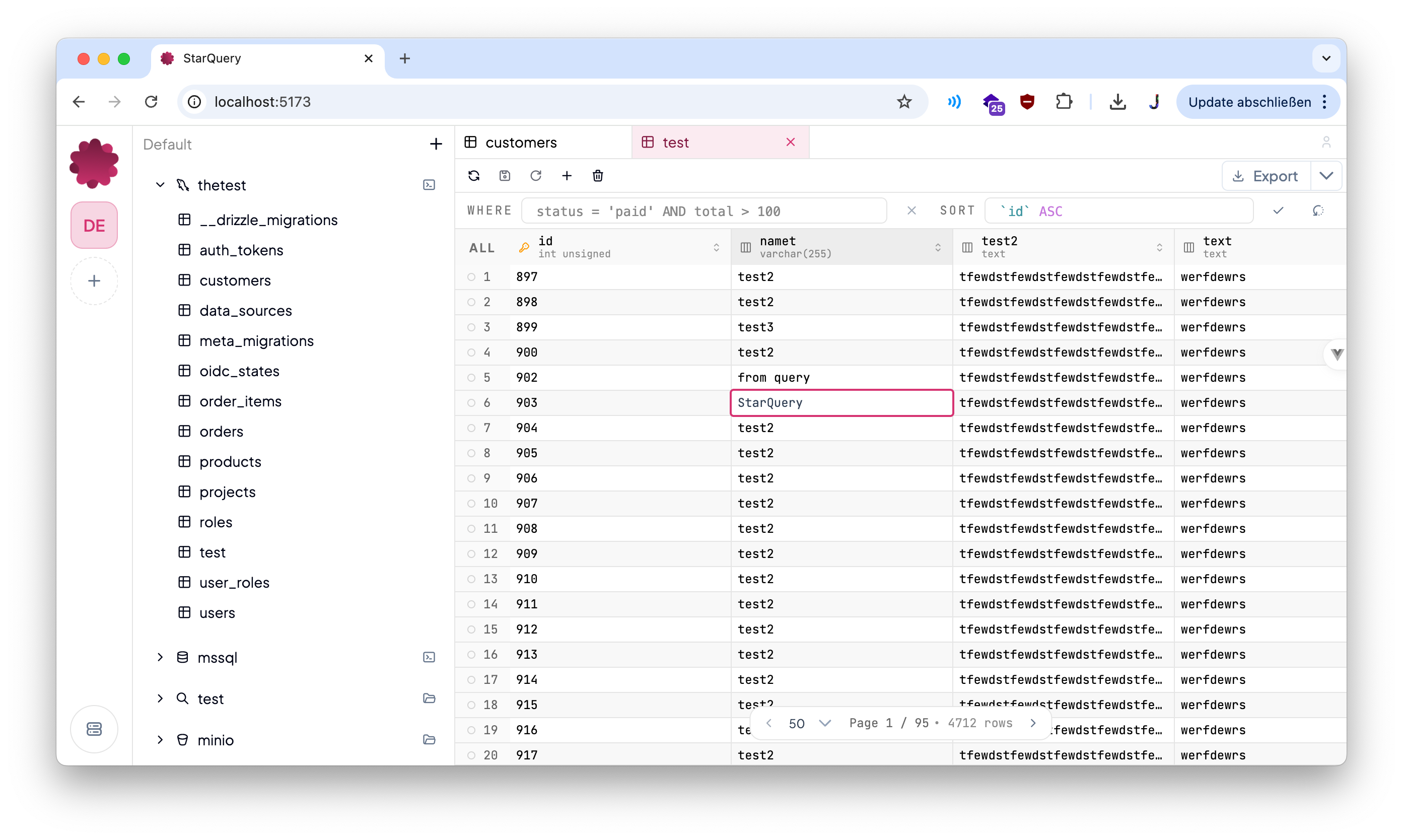Select the checkbox for row 6

pyautogui.click(x=472, y=402)
